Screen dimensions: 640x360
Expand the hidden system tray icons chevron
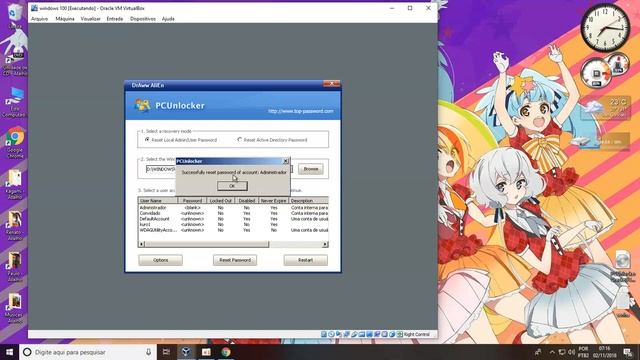(x=552, y=352)
